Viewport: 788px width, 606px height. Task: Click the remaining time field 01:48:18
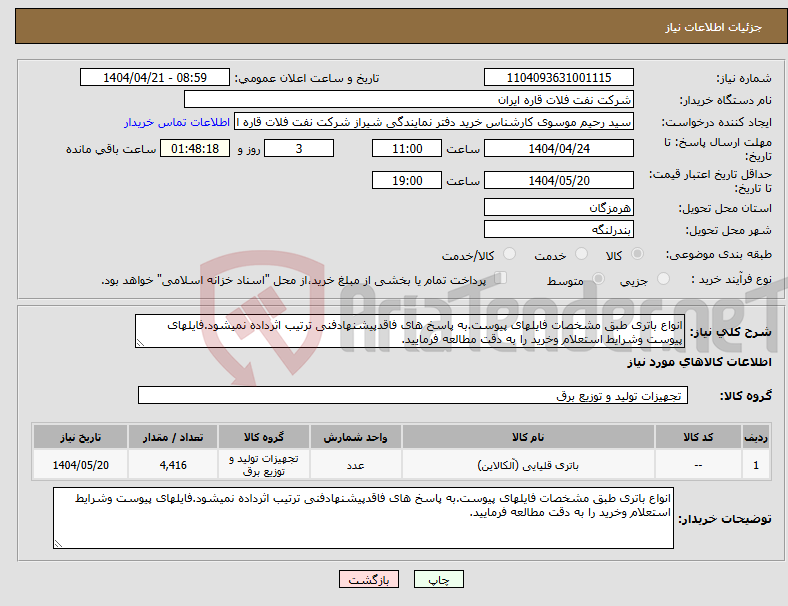coord(195,148)
